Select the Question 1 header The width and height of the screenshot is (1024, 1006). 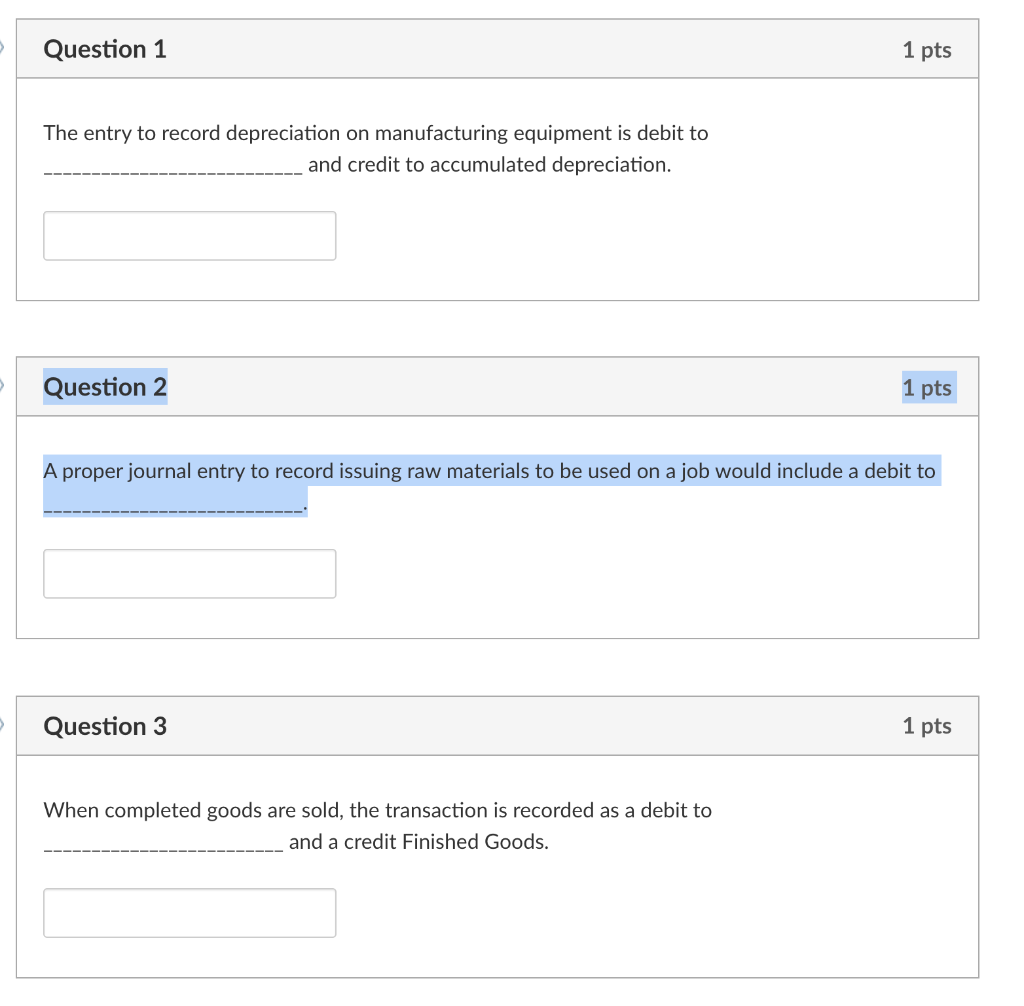(x=105, y=48)
